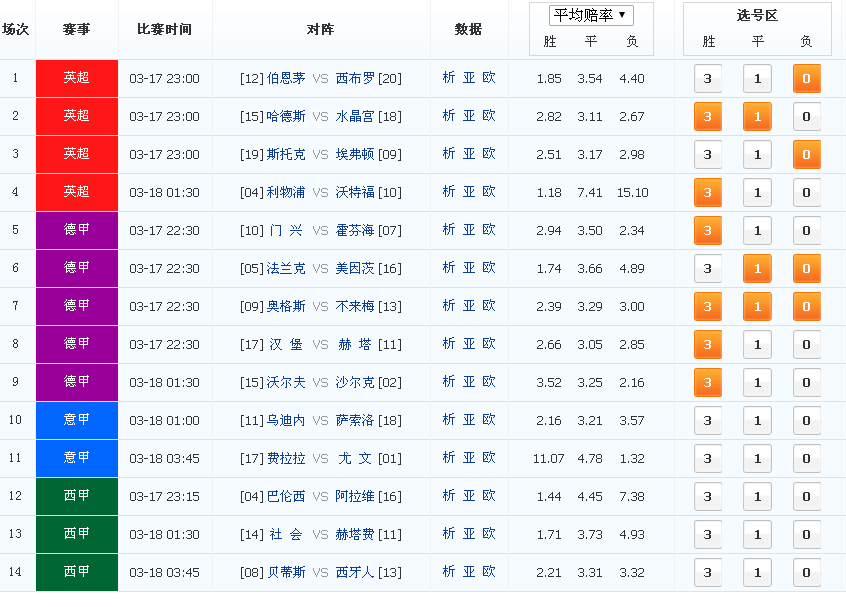Open 欧 European odds for match 14 贝蒂斯

tap(489, 571)
